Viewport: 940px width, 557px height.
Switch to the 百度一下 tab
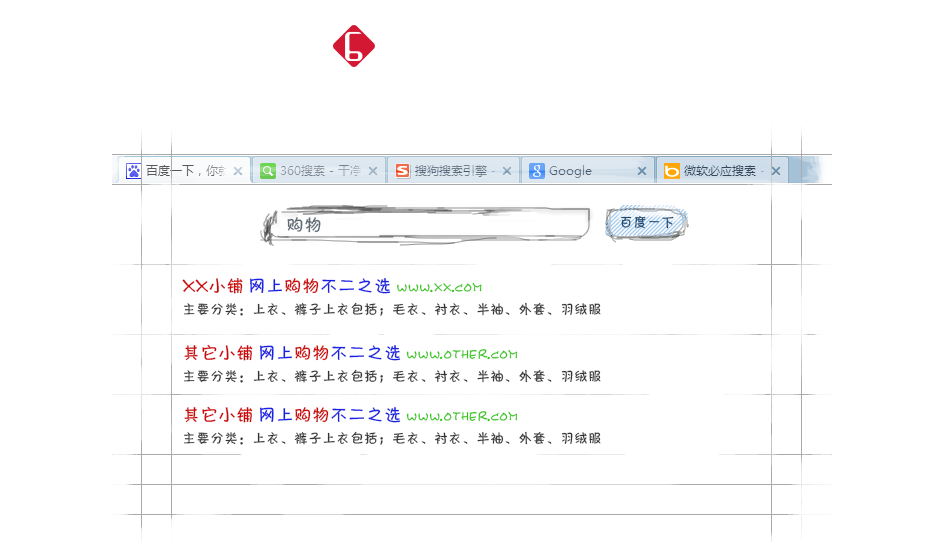pos(183,171)
